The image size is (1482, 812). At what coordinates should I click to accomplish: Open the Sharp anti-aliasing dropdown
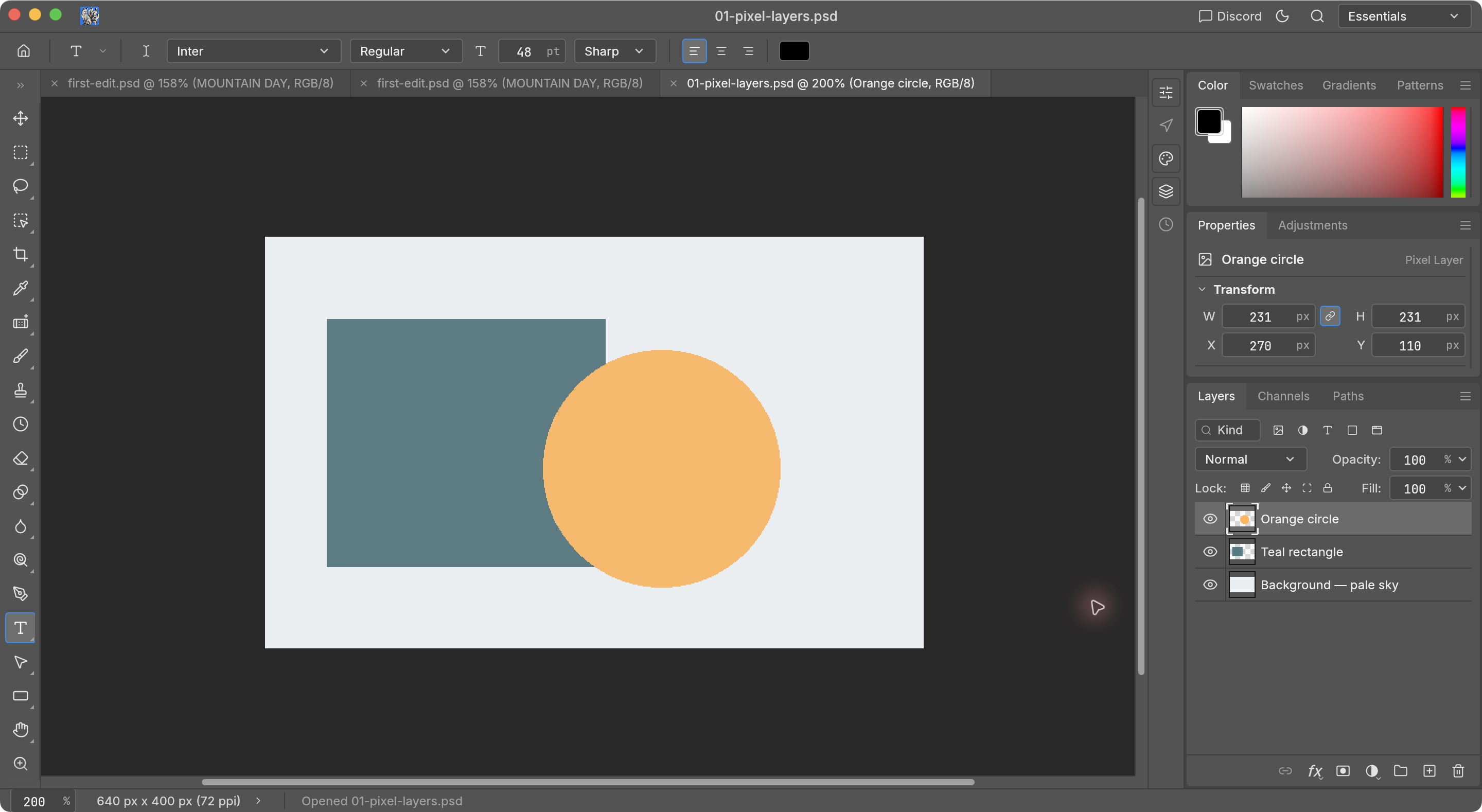(x=614, y=51)
